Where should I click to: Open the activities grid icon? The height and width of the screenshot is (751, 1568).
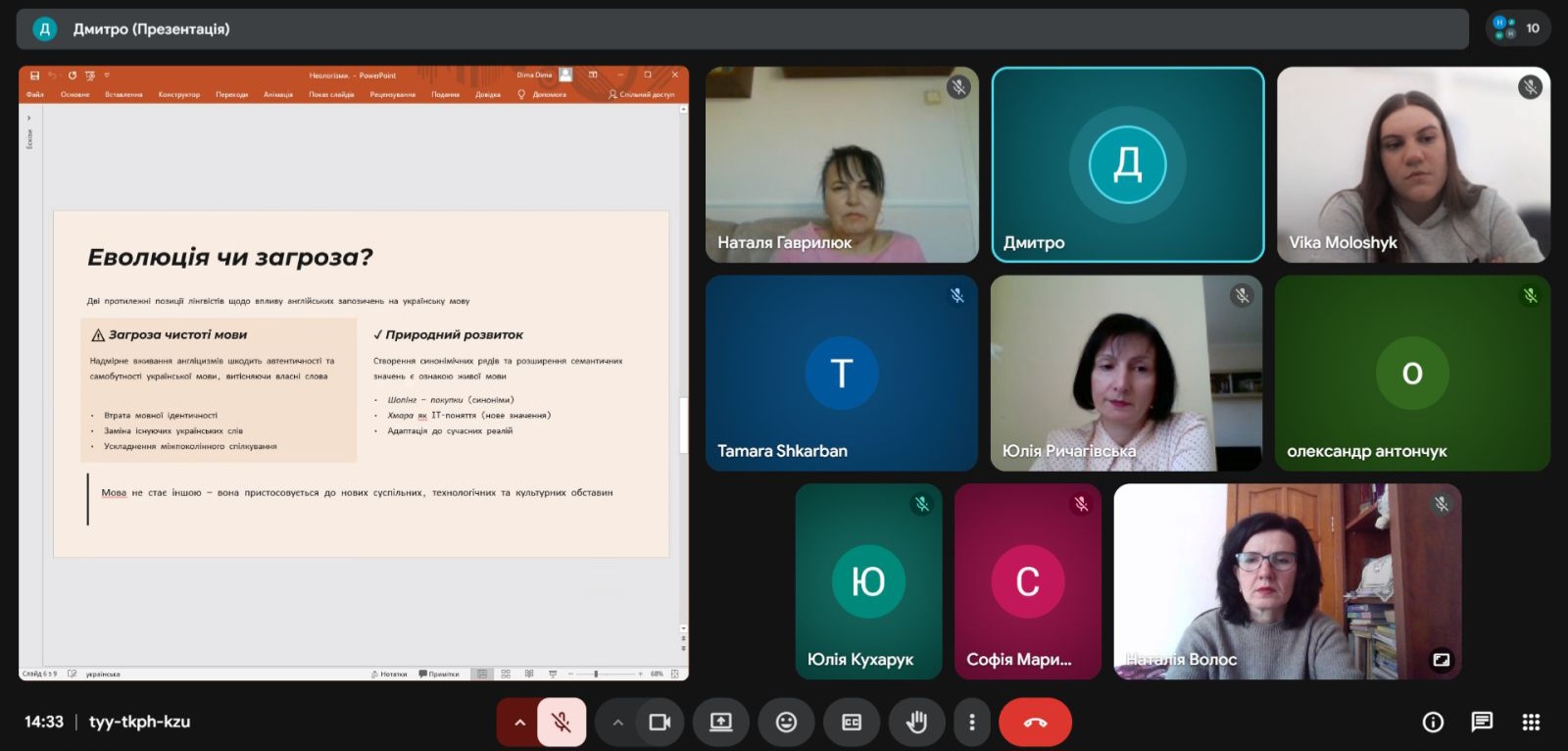click(1531, 723)
